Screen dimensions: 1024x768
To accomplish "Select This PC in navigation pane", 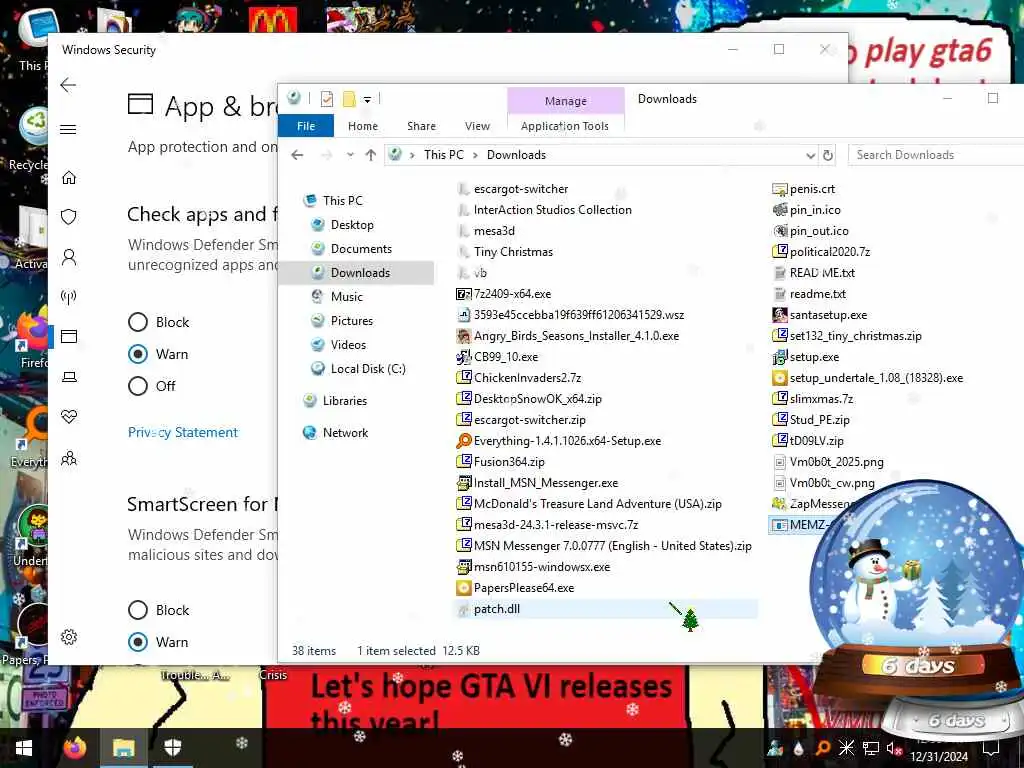I will click(x=342, y=200).
